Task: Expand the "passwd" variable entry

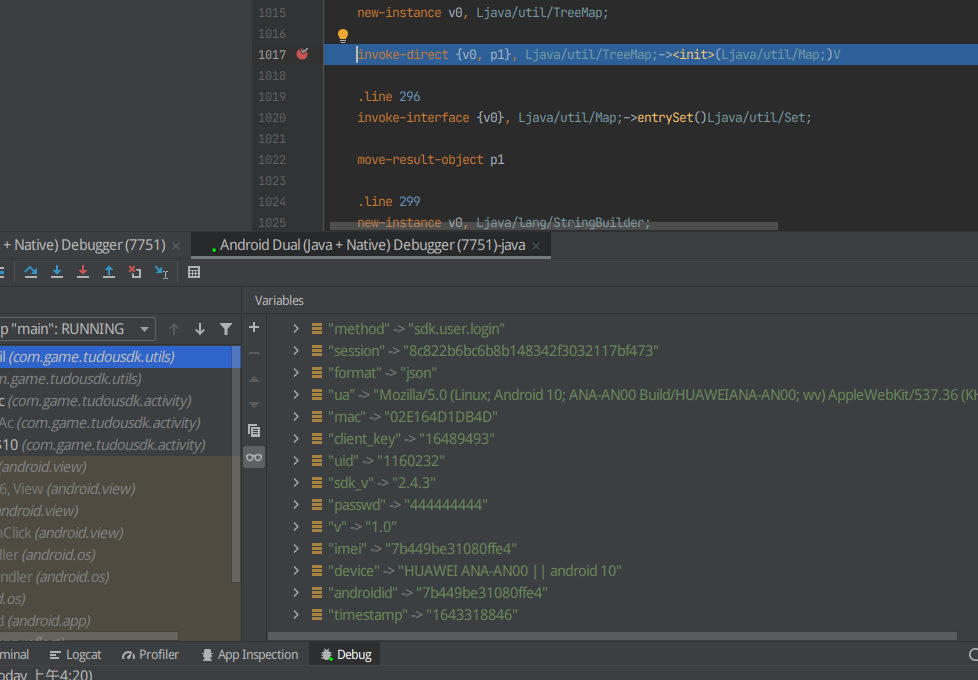Action: [296, 505]
